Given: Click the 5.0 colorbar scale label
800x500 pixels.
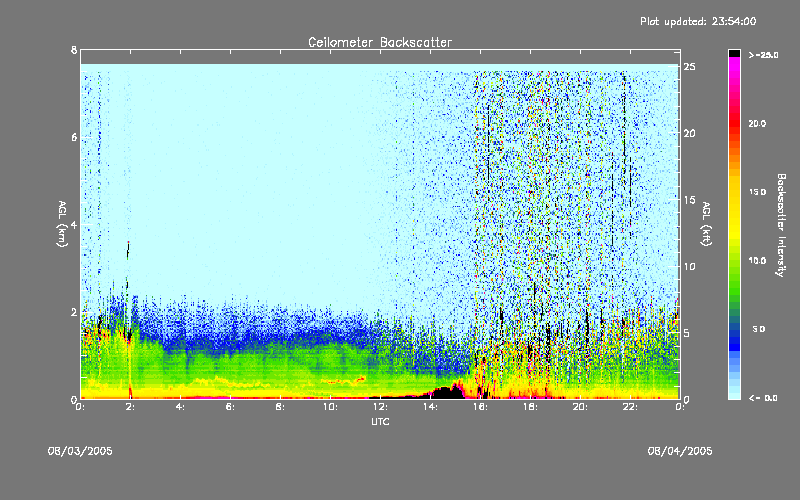Looking at the screenshot, I should (759, 329).
